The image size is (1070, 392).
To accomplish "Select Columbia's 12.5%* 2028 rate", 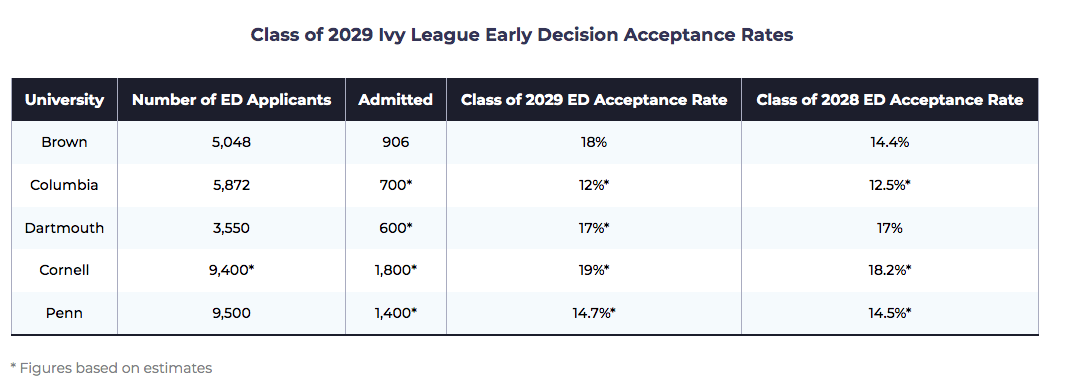I will [x=890, y=185].
